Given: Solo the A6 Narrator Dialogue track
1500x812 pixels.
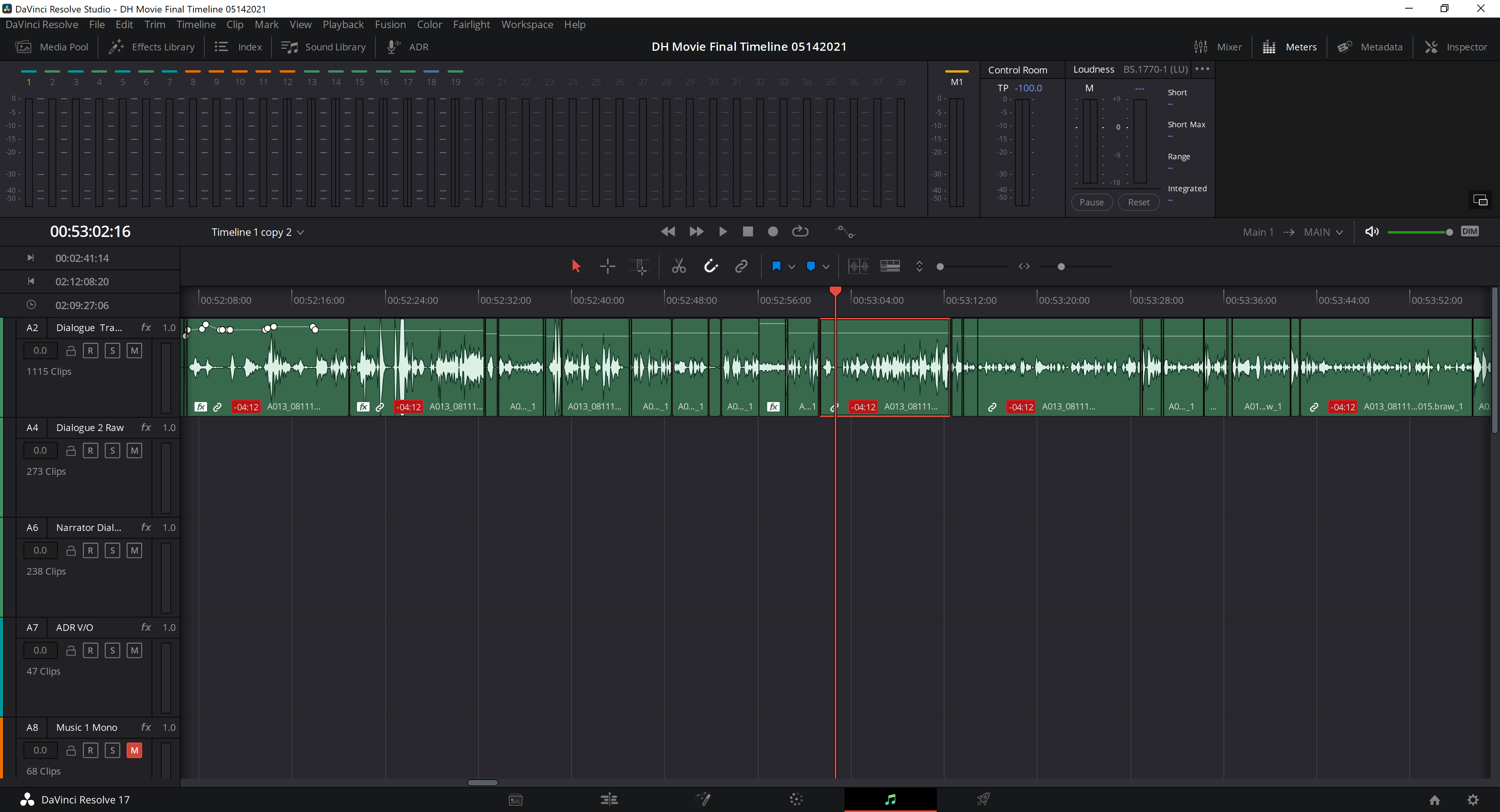Looking at the screenshot, I should pyautogui.click(x=112, y=551).
